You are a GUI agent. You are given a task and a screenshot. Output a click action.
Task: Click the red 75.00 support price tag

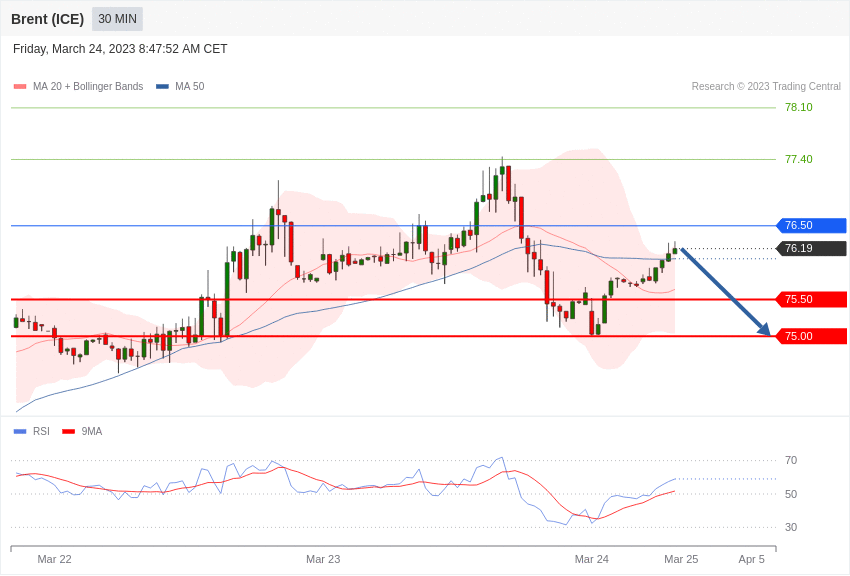(812, 336)
